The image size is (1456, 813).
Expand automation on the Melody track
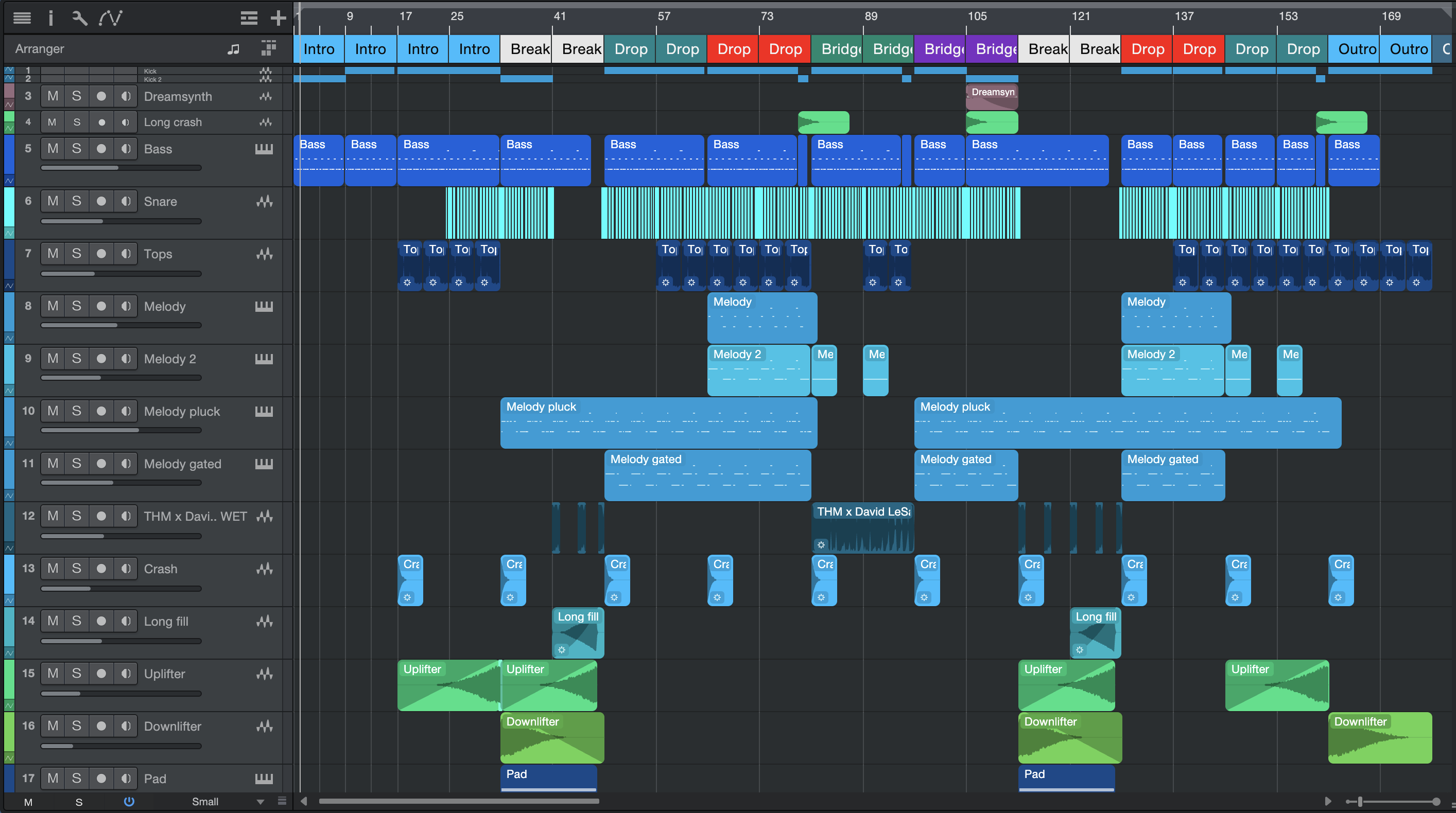click(9, 339)
